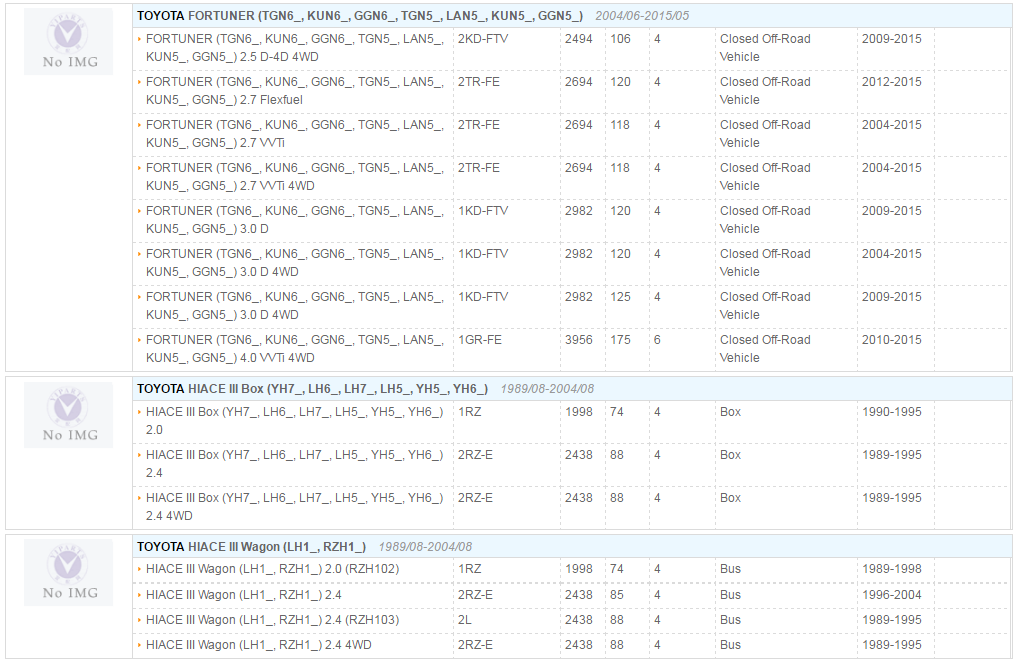Click displacement 1998 in HIACE Box row

pos(578,412)
